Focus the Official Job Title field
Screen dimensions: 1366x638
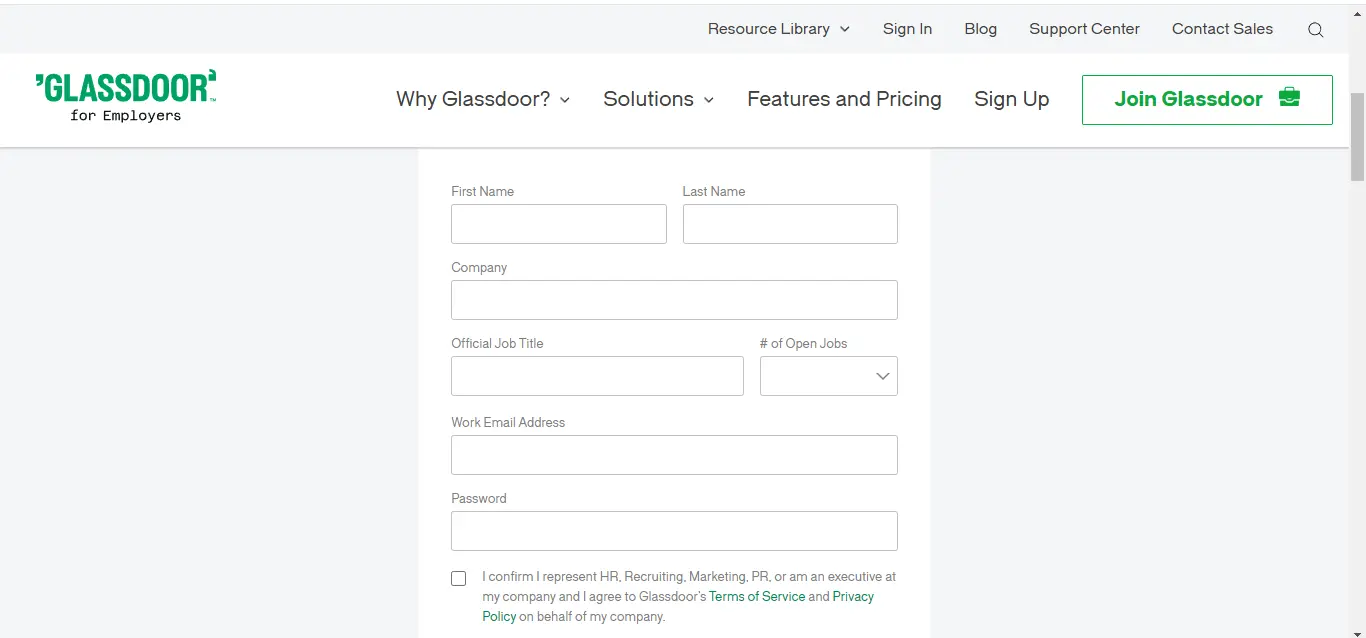pos(597,376)
